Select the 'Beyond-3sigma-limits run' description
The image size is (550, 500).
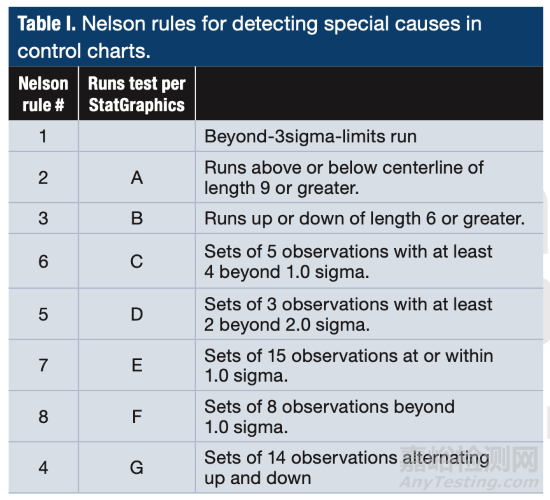[310, 136]
